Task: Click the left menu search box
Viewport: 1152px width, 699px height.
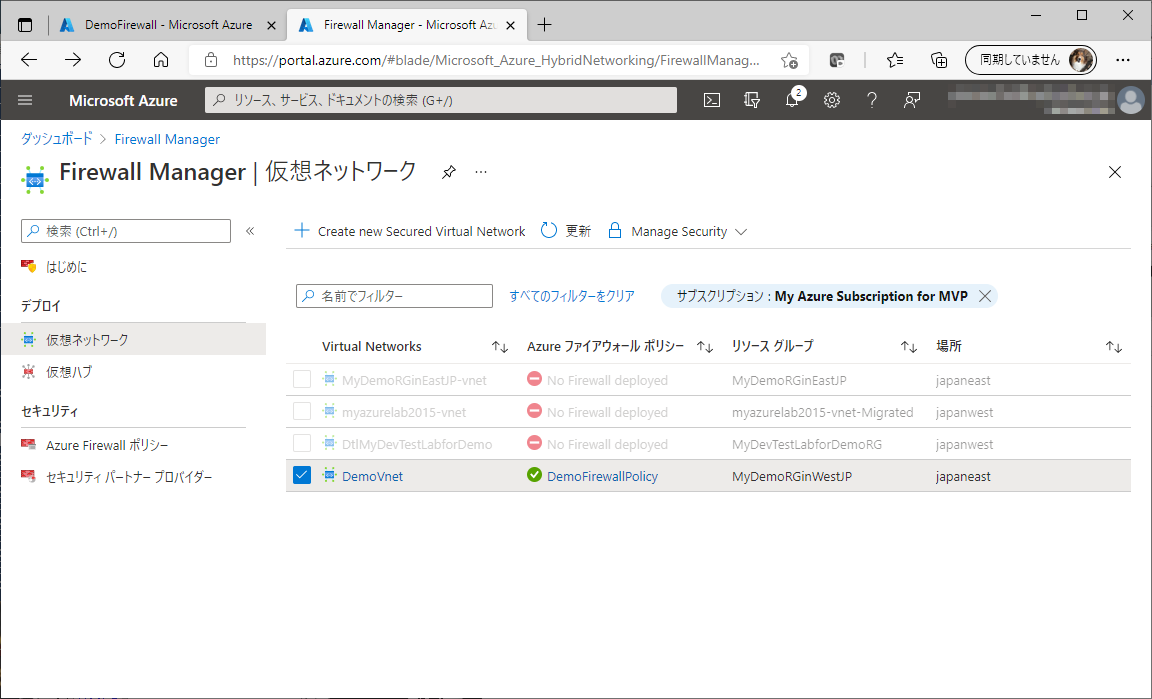Action: (126, 231)
